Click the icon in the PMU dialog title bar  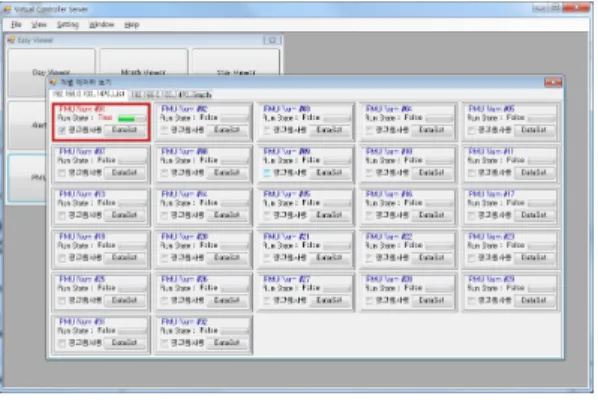tap(53, 82)
